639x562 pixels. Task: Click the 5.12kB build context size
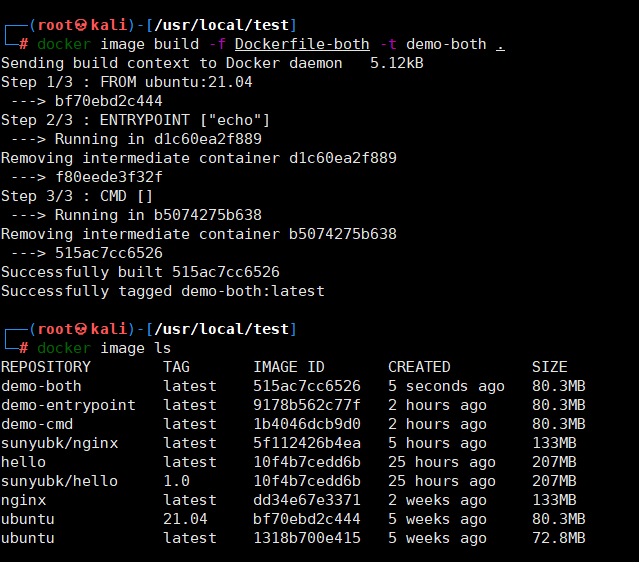[x=397, y=63]
